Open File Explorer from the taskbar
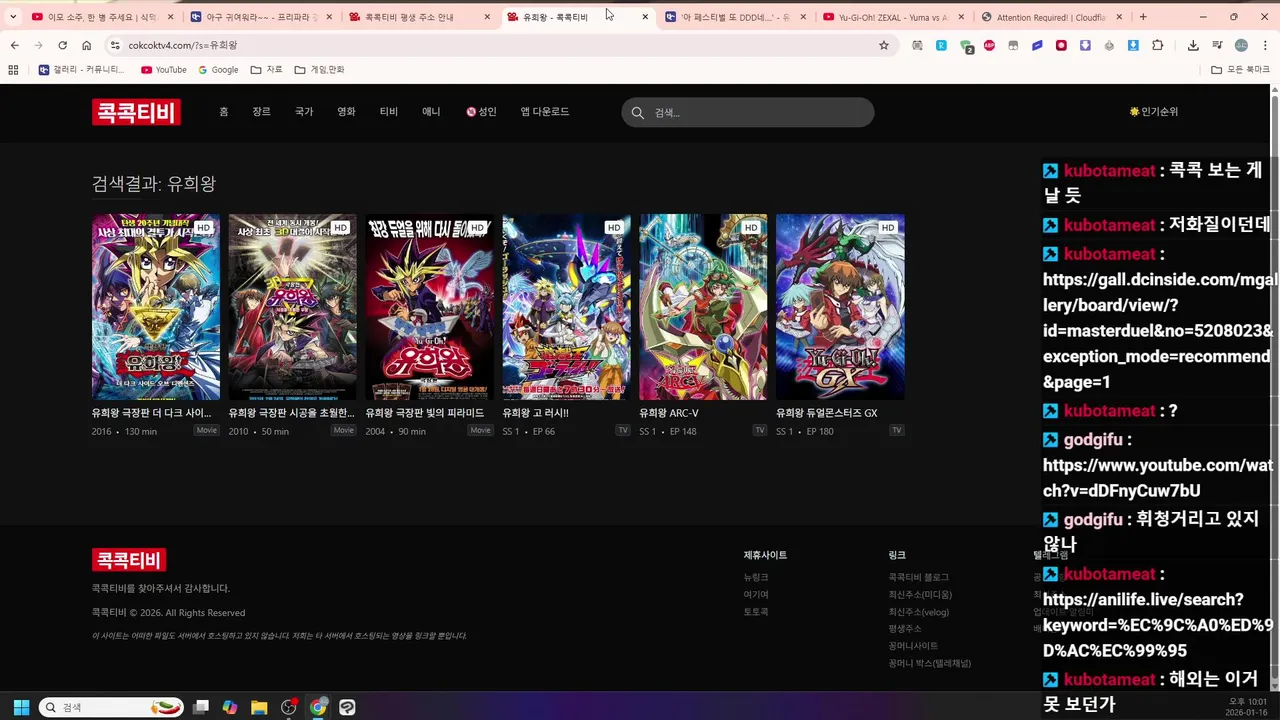Image resolution: width=1280 pixels, height=720 pixels. [x=259, y=707]
